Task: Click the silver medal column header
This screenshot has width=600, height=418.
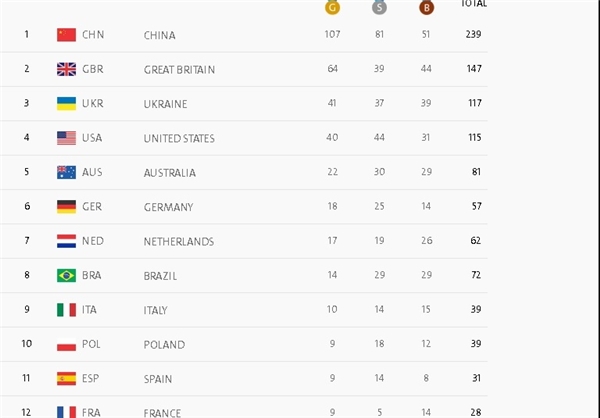Action: [379, 8]
